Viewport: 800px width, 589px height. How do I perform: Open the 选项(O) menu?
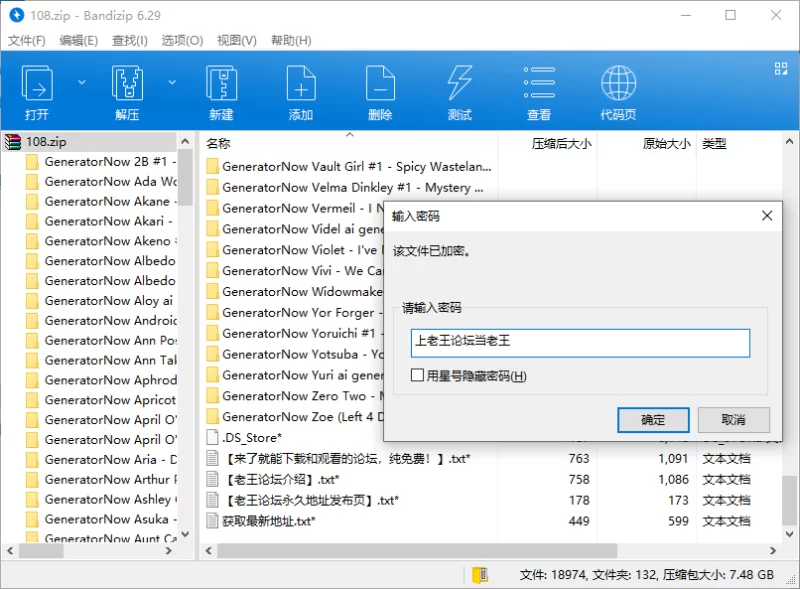point(182,40)
